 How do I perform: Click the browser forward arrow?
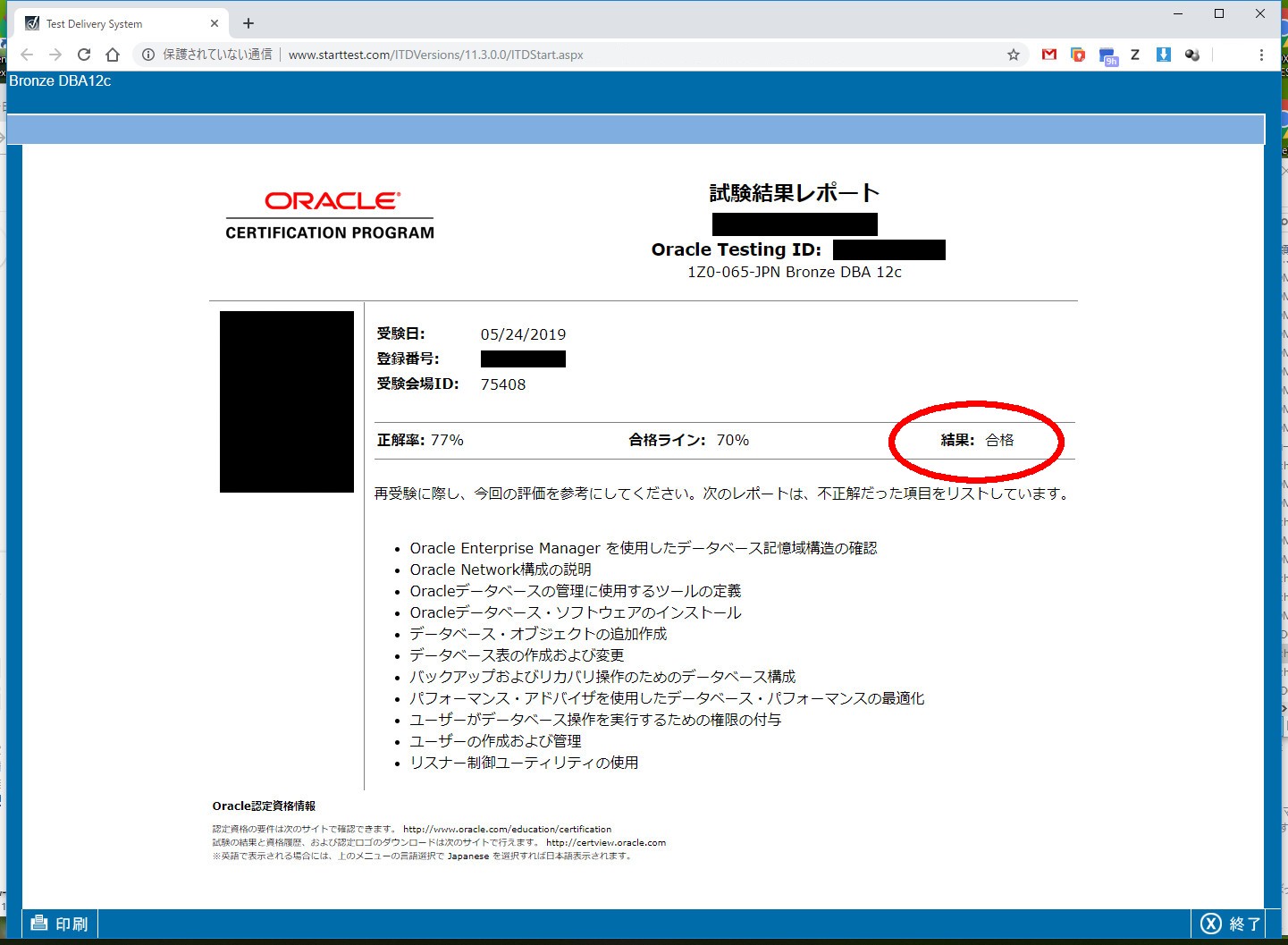click(55, 55)
